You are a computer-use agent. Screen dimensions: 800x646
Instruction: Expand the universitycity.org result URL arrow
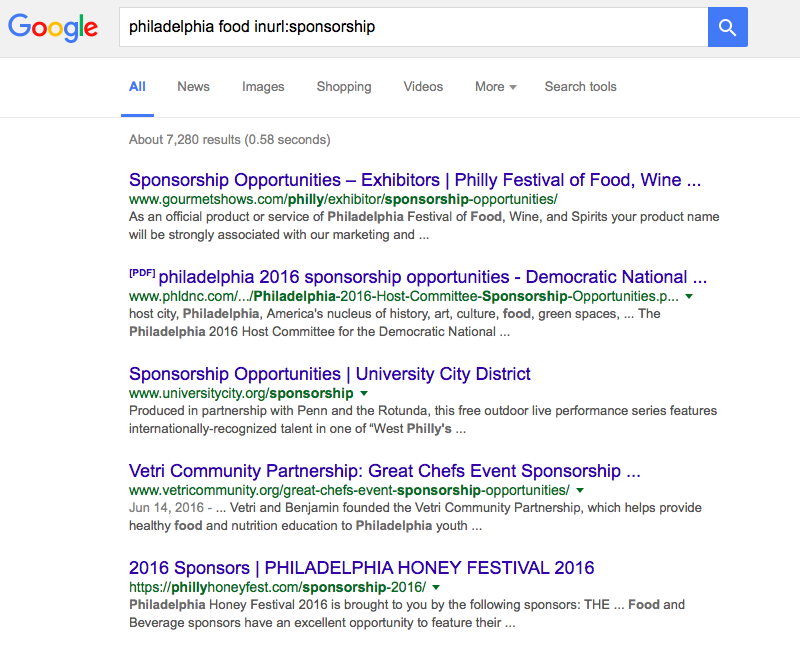click(364, 393)
